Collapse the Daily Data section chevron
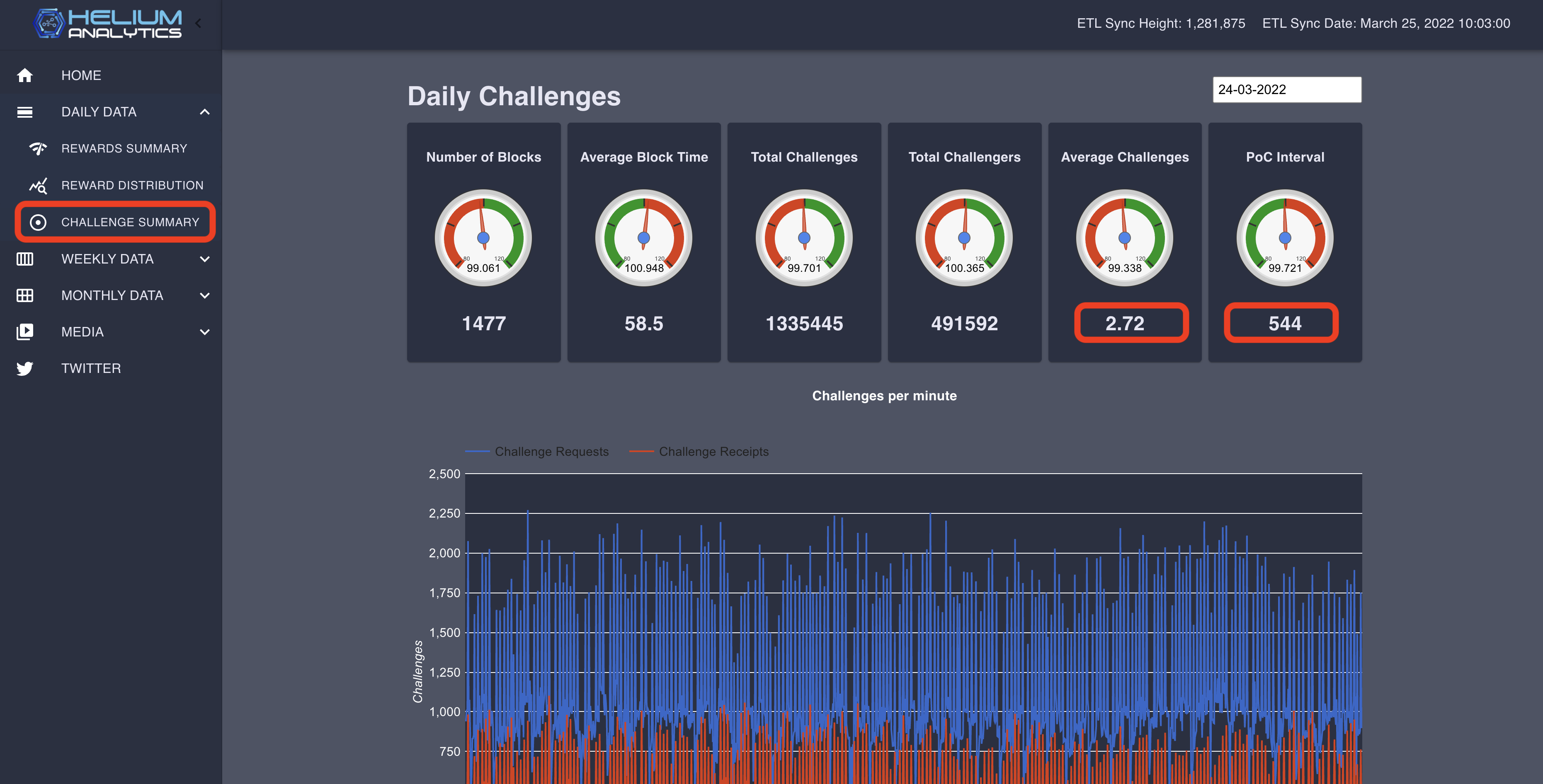This screenshot has height=784, width=1543. coord(205,112)
